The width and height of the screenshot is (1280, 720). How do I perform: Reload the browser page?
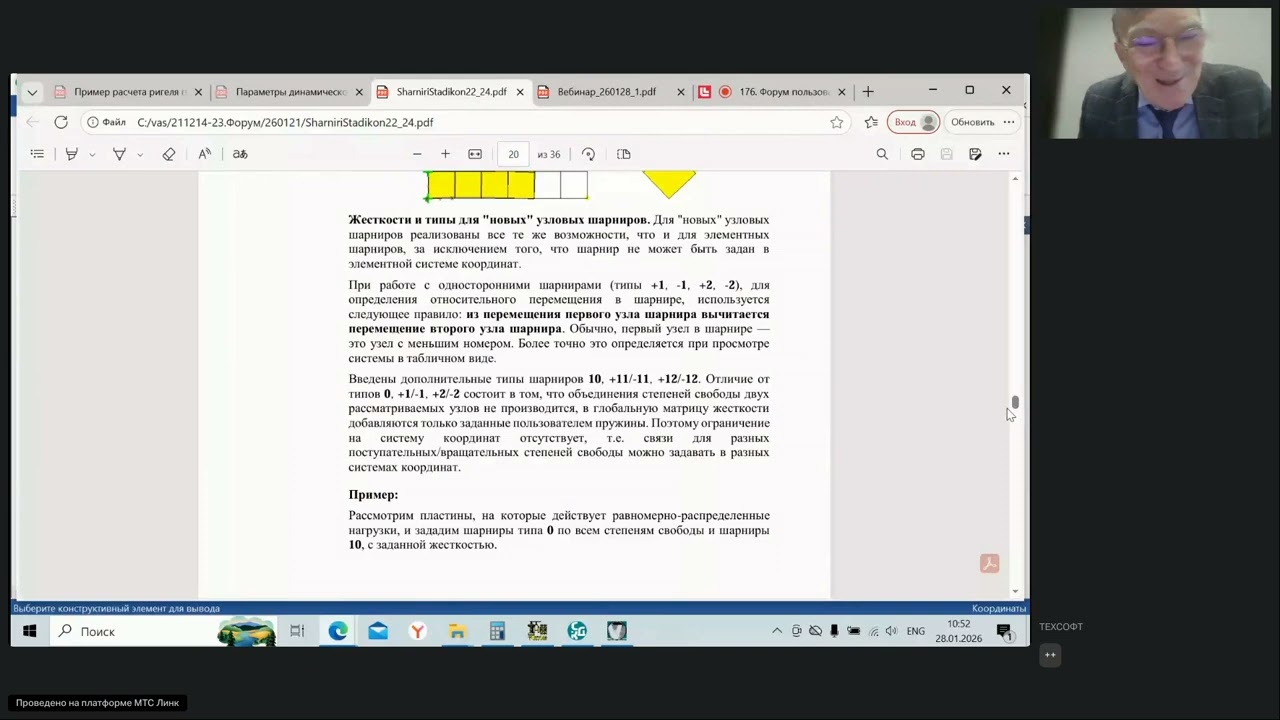point(61,122)
